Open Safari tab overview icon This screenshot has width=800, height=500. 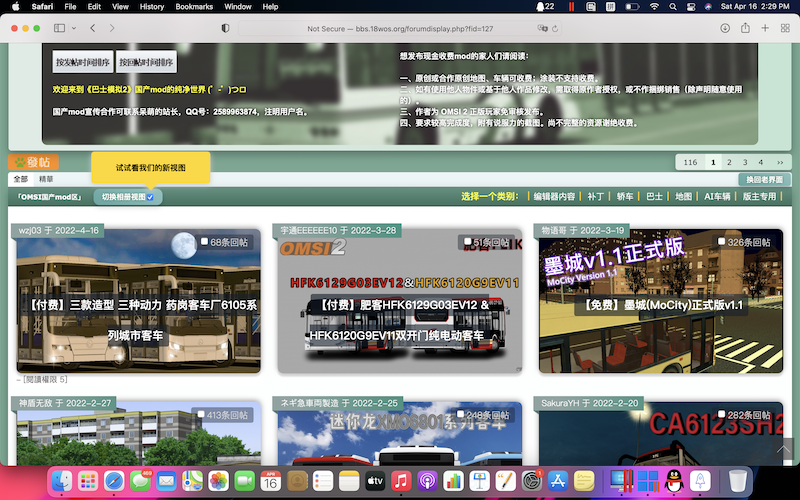pyautogui.click(x=784, y=29)
